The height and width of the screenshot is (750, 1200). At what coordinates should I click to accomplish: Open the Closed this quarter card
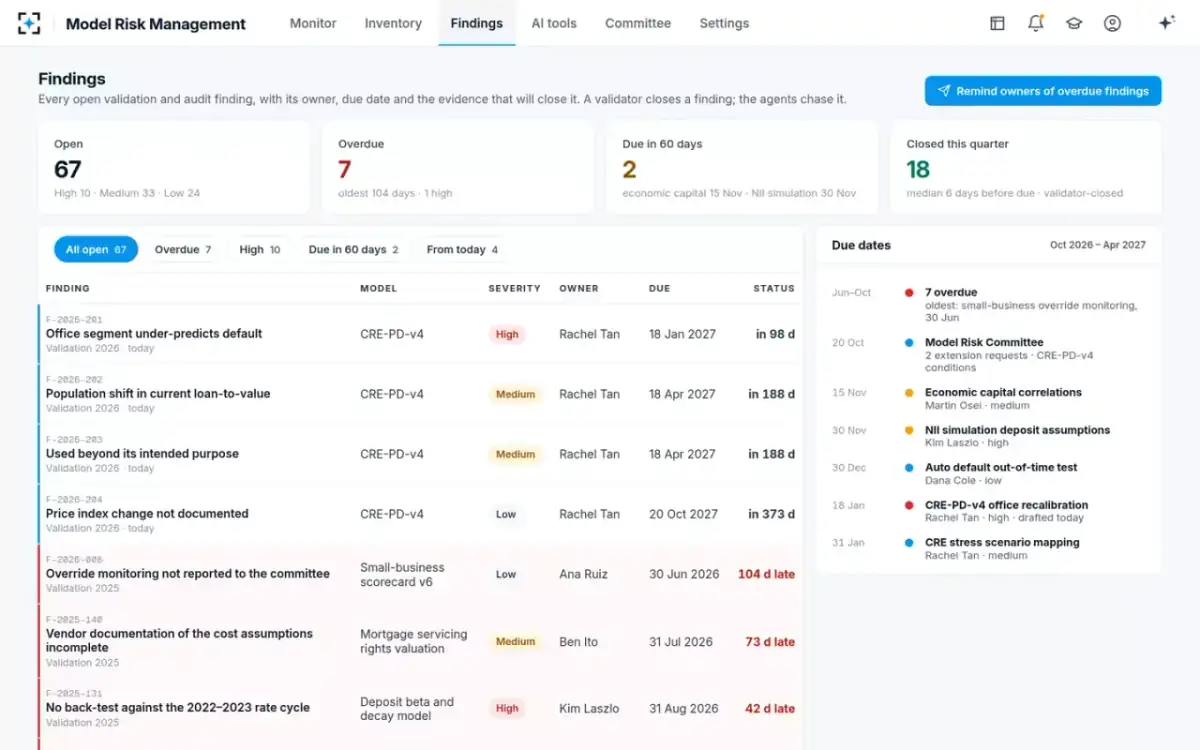1026,168
